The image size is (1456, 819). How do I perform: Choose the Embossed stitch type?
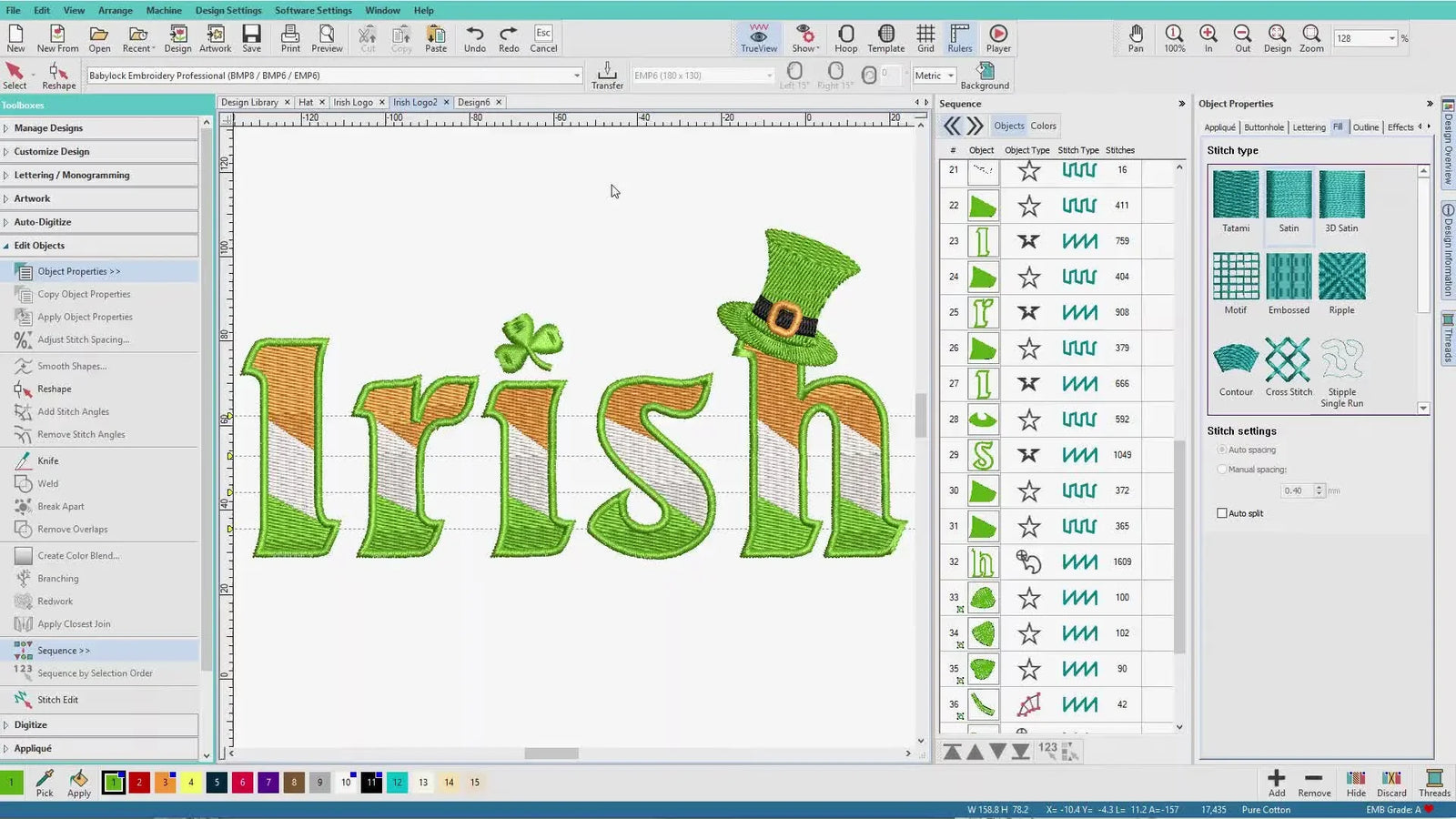pyautogui.click(x=1289, y=284)
